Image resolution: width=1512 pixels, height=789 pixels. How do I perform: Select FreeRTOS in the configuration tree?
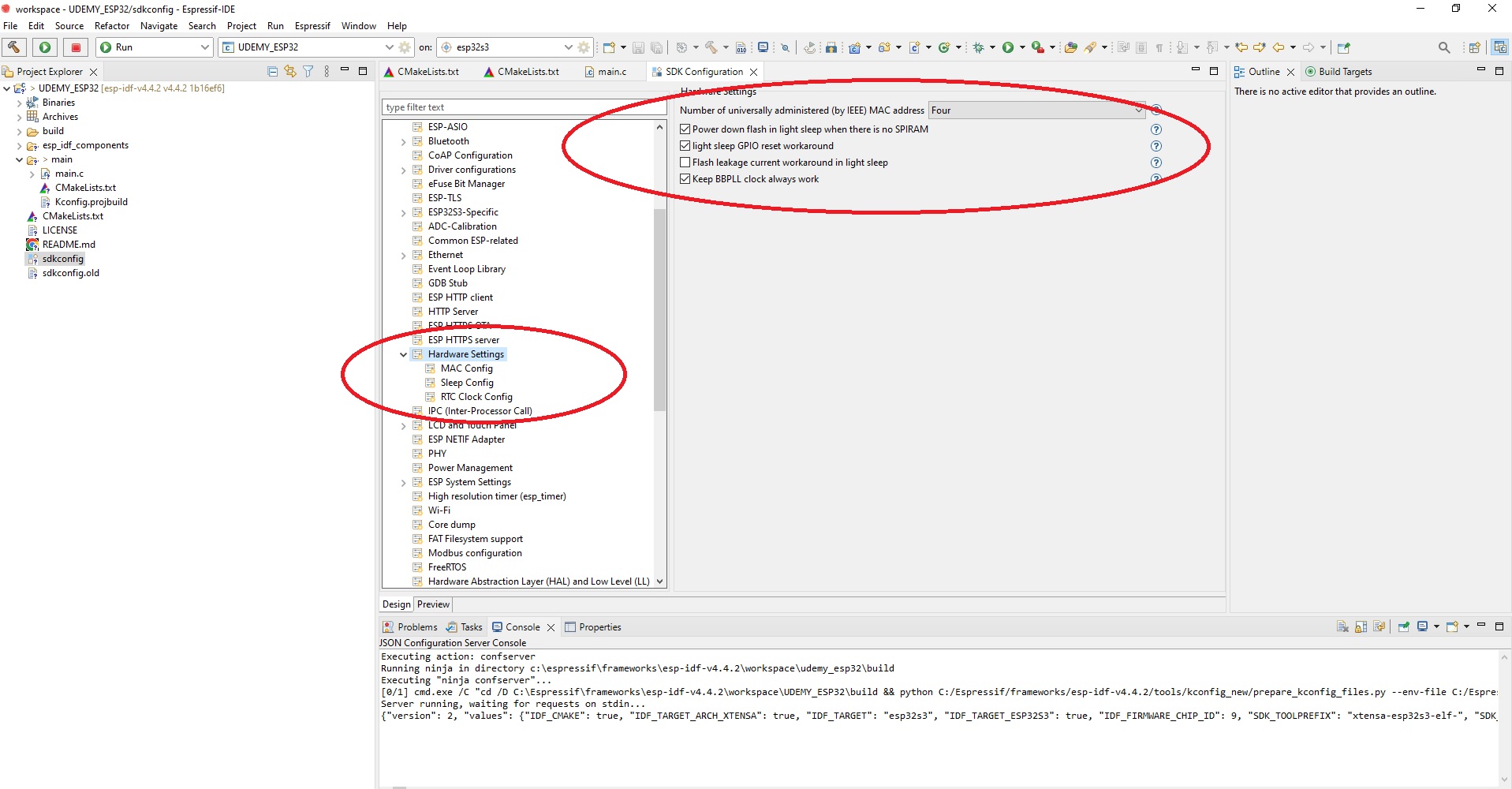tap(447, 567)
